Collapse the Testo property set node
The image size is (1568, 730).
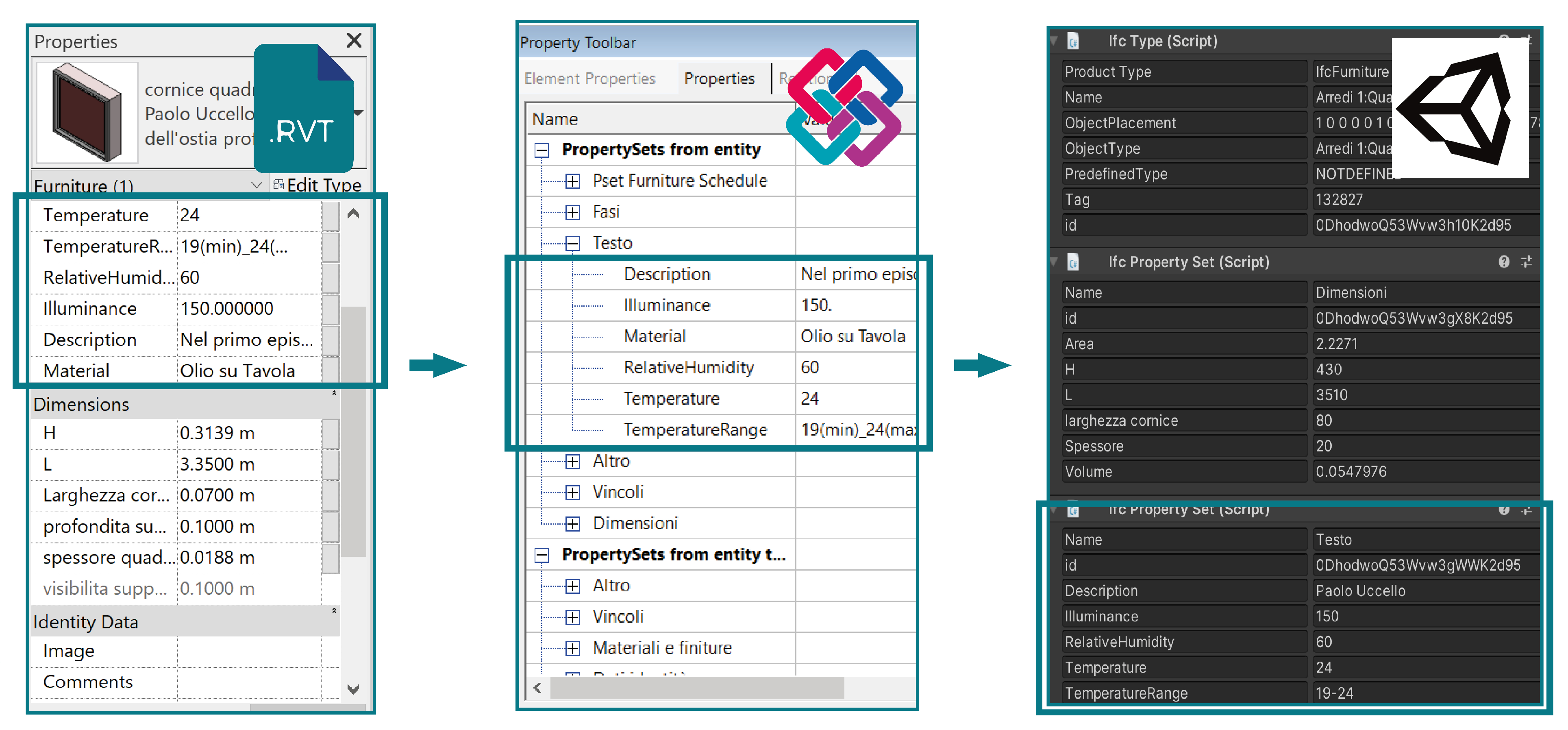coord(572,244)
